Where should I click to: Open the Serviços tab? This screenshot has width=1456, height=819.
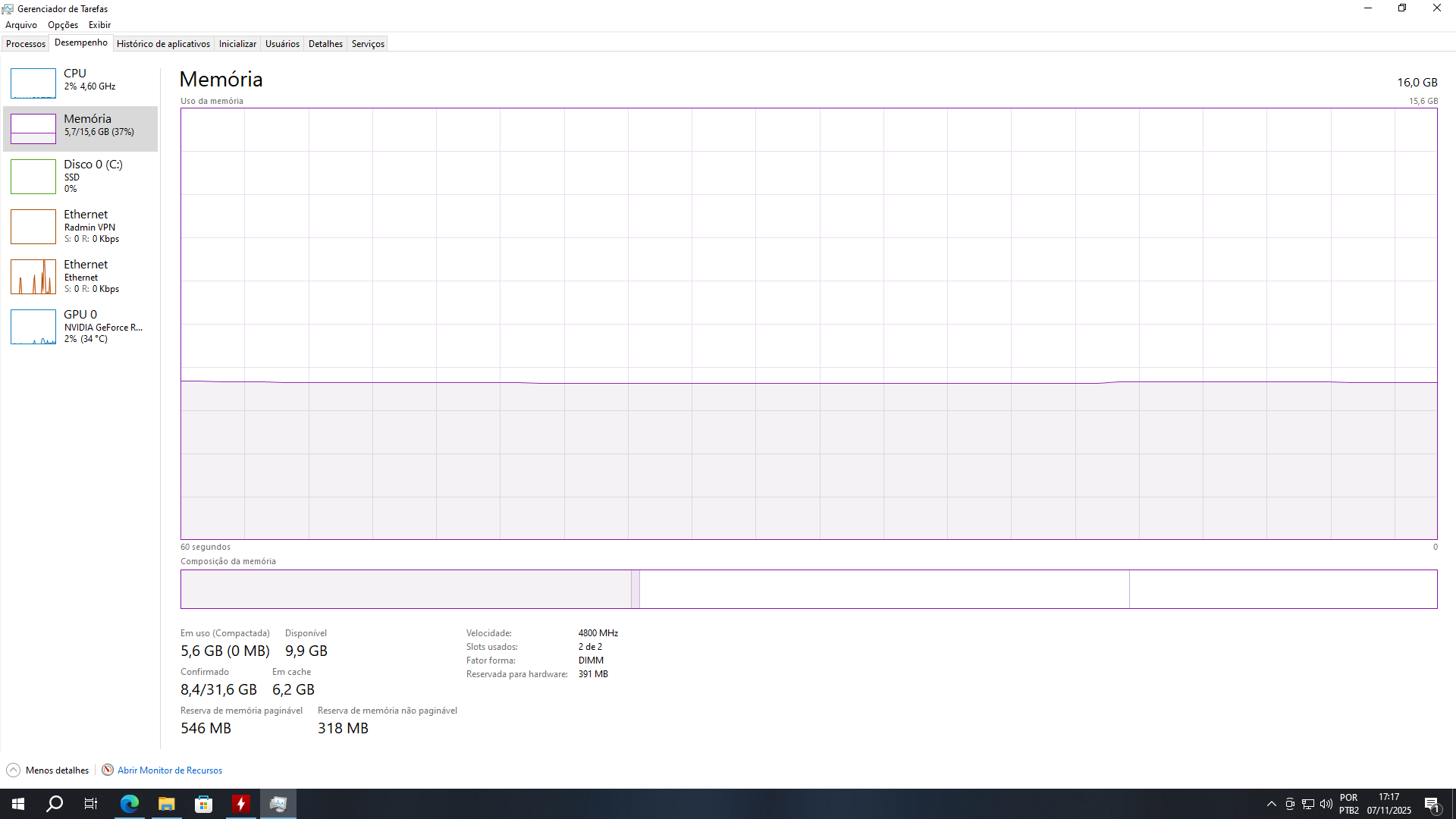368,44
